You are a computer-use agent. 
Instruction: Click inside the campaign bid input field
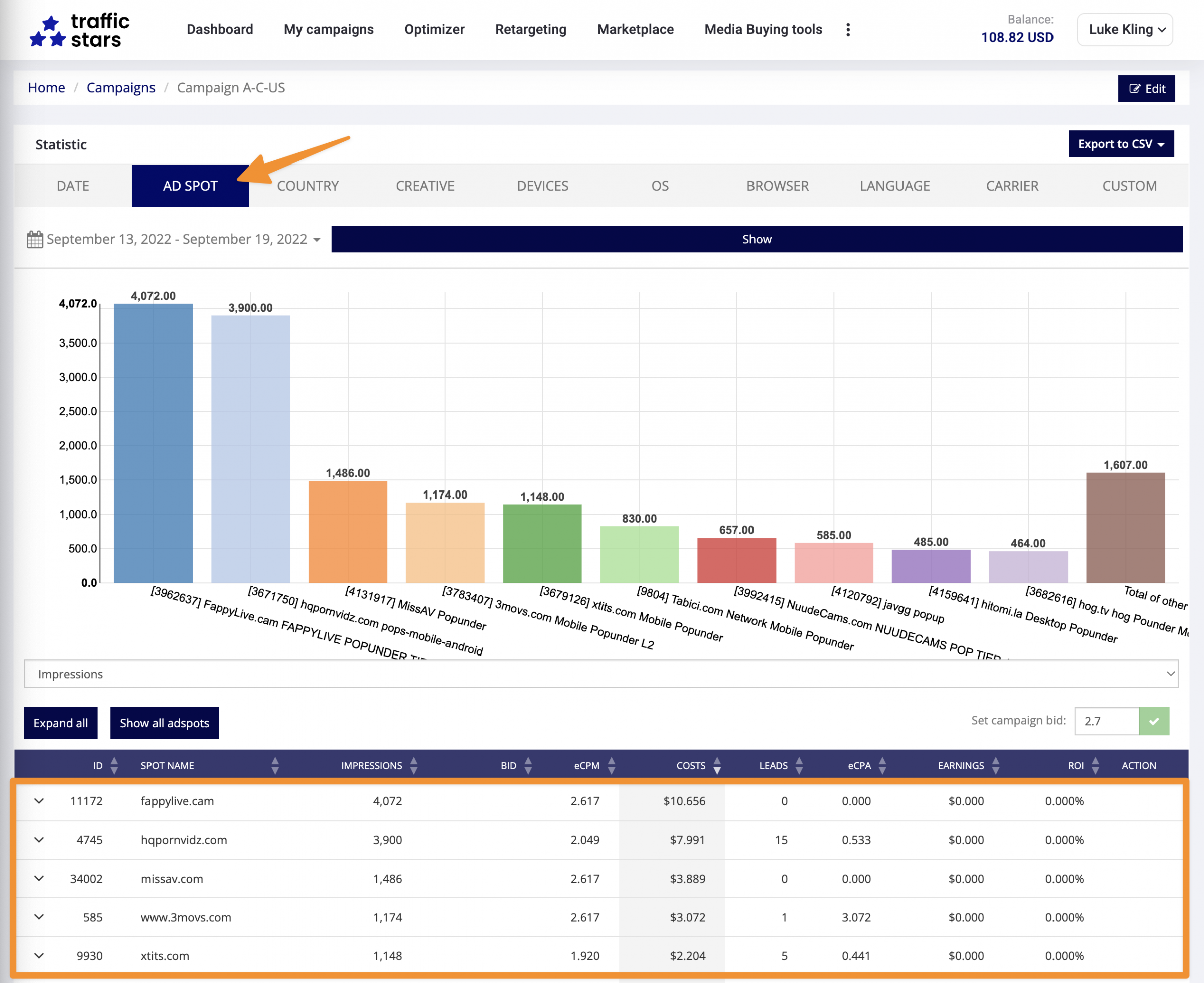click(x=1107, y=721)
